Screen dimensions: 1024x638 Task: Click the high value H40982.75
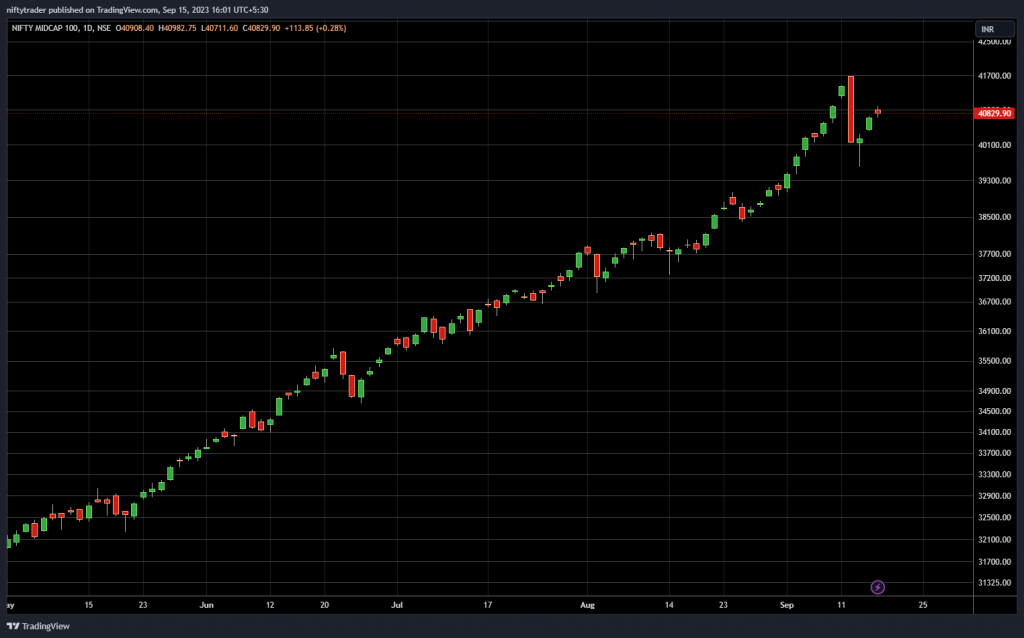tap(177, 28)
